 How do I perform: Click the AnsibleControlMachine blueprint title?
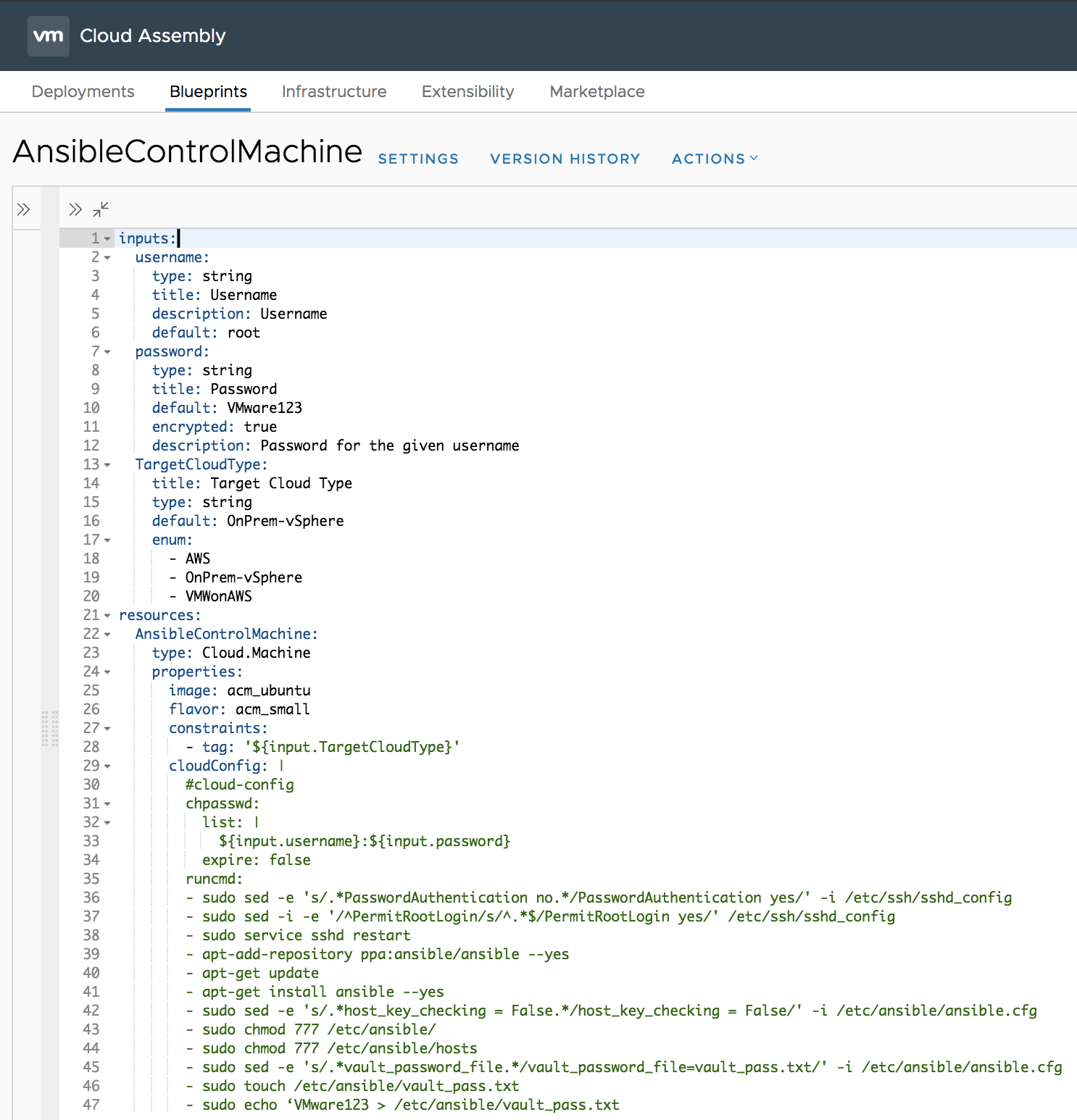pos(188,151)
